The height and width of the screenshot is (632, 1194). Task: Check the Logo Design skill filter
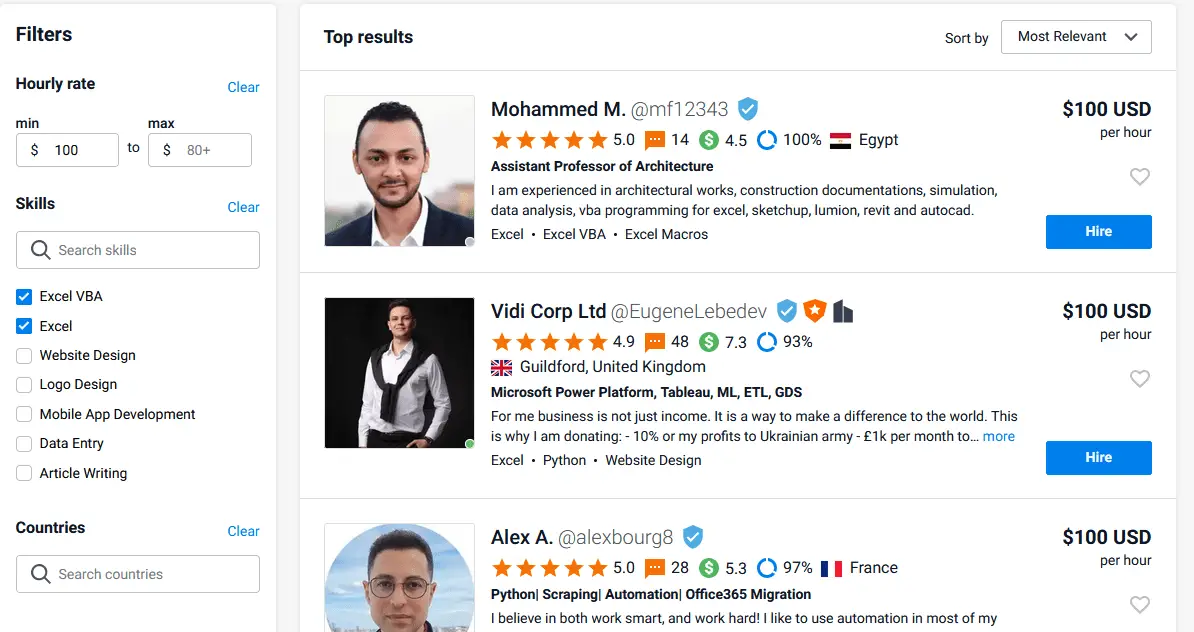point(25,385)
